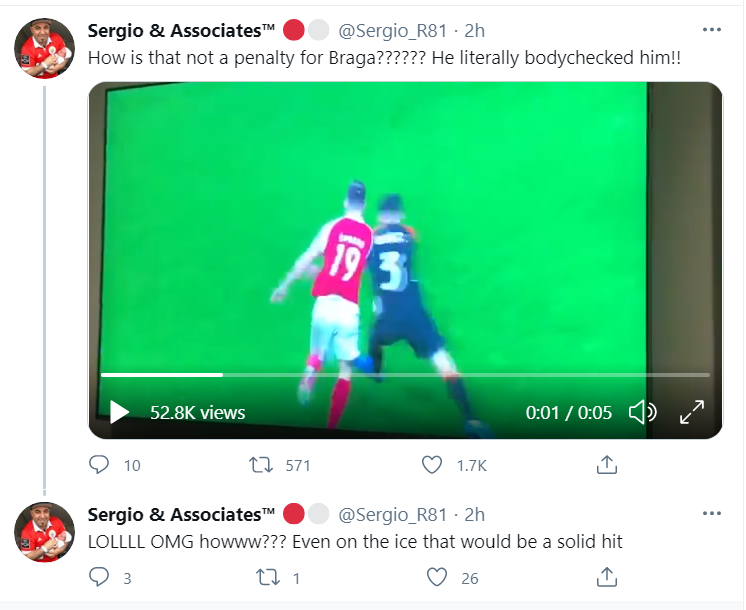Viewport: 746px width, 610px height.
Task: Click the first tweet's 2h timestamp
Action: (474, 30)
